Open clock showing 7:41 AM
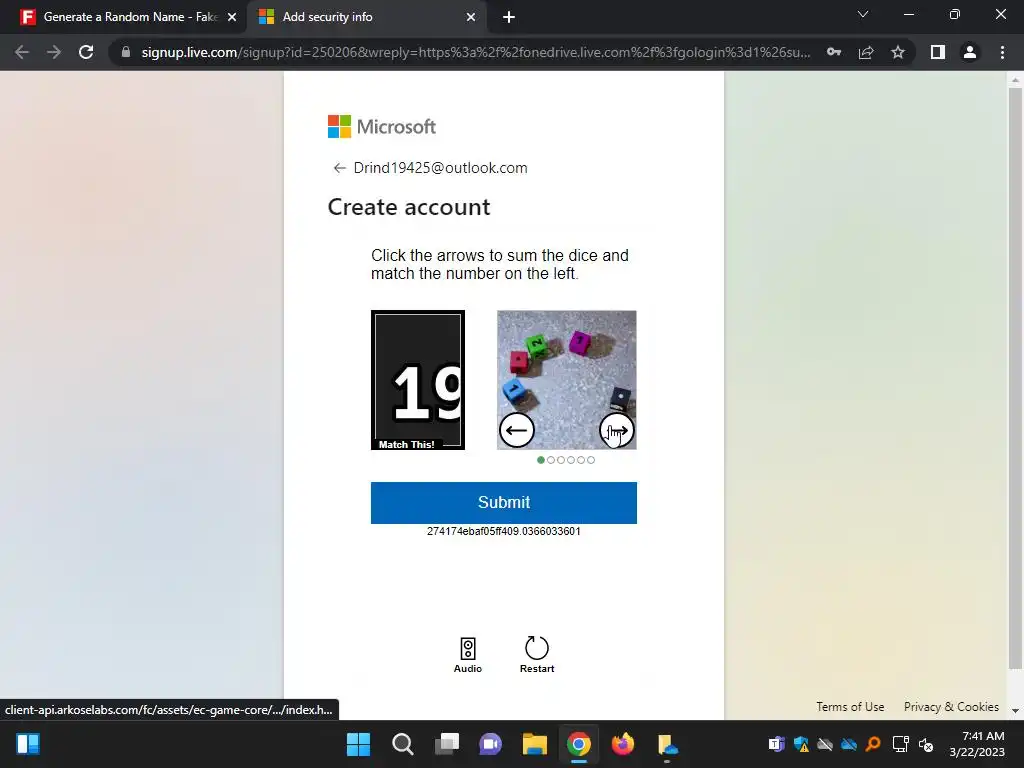 (976, 744)
